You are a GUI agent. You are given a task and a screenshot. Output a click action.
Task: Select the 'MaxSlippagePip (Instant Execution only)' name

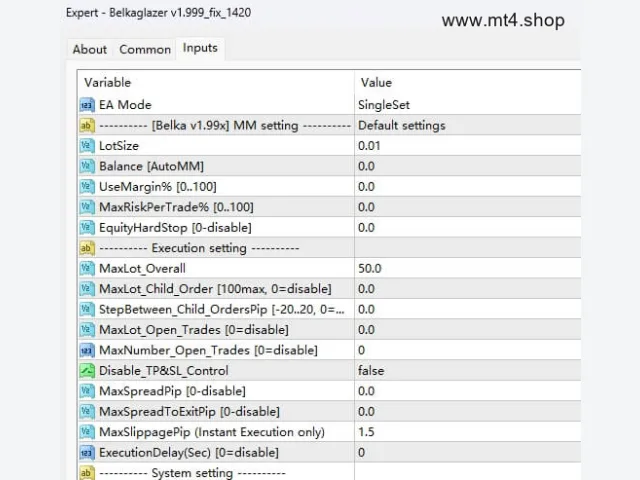(x=212, y=432)
